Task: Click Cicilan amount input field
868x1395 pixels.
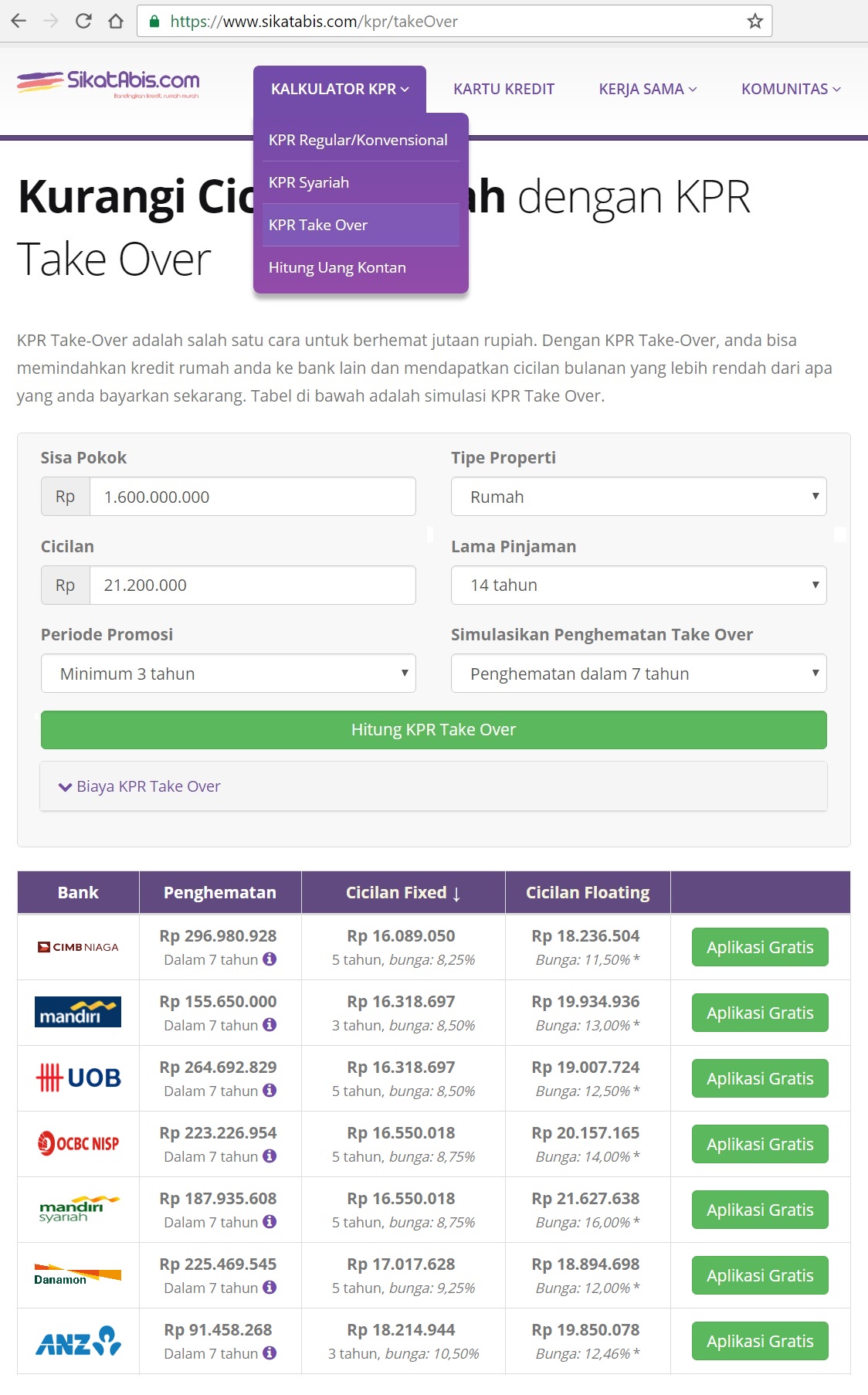Action: [253, 585]
